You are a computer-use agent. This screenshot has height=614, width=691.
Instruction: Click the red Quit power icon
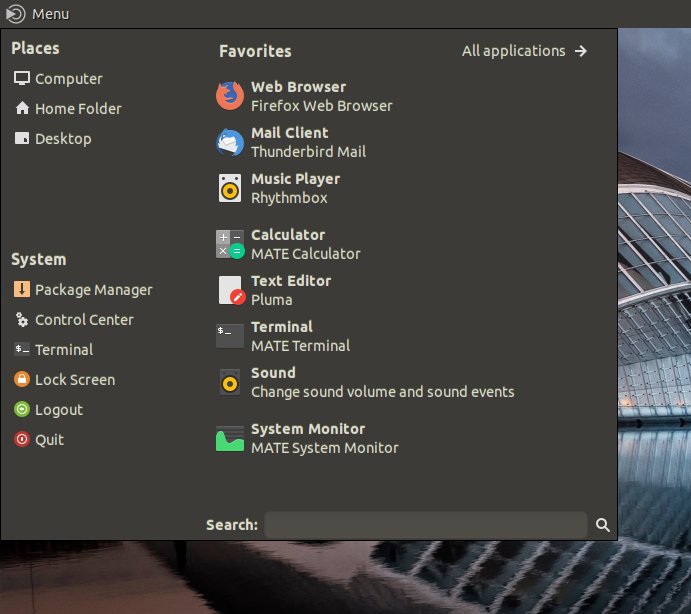(22, 439)
